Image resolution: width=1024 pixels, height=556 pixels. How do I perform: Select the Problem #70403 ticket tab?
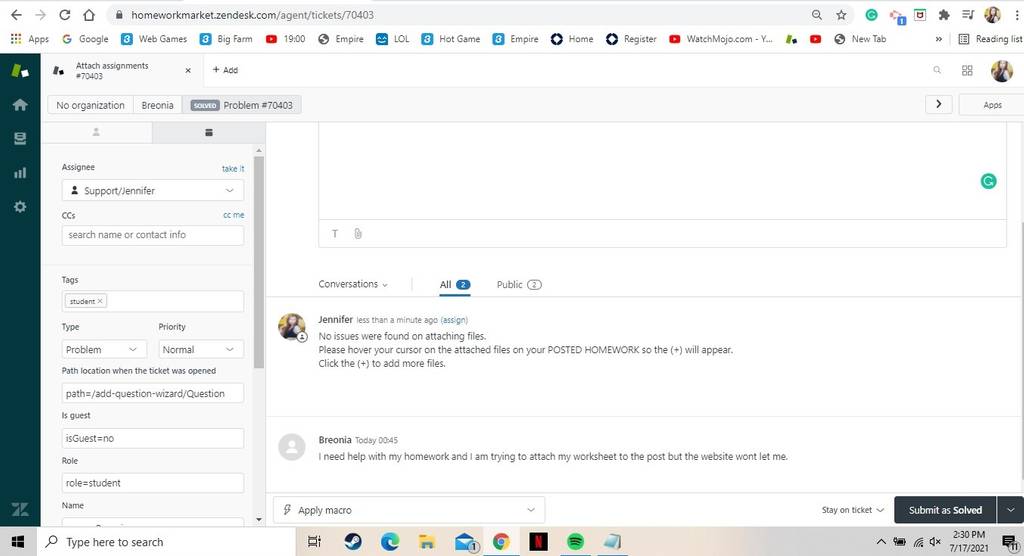coord(242,105)
